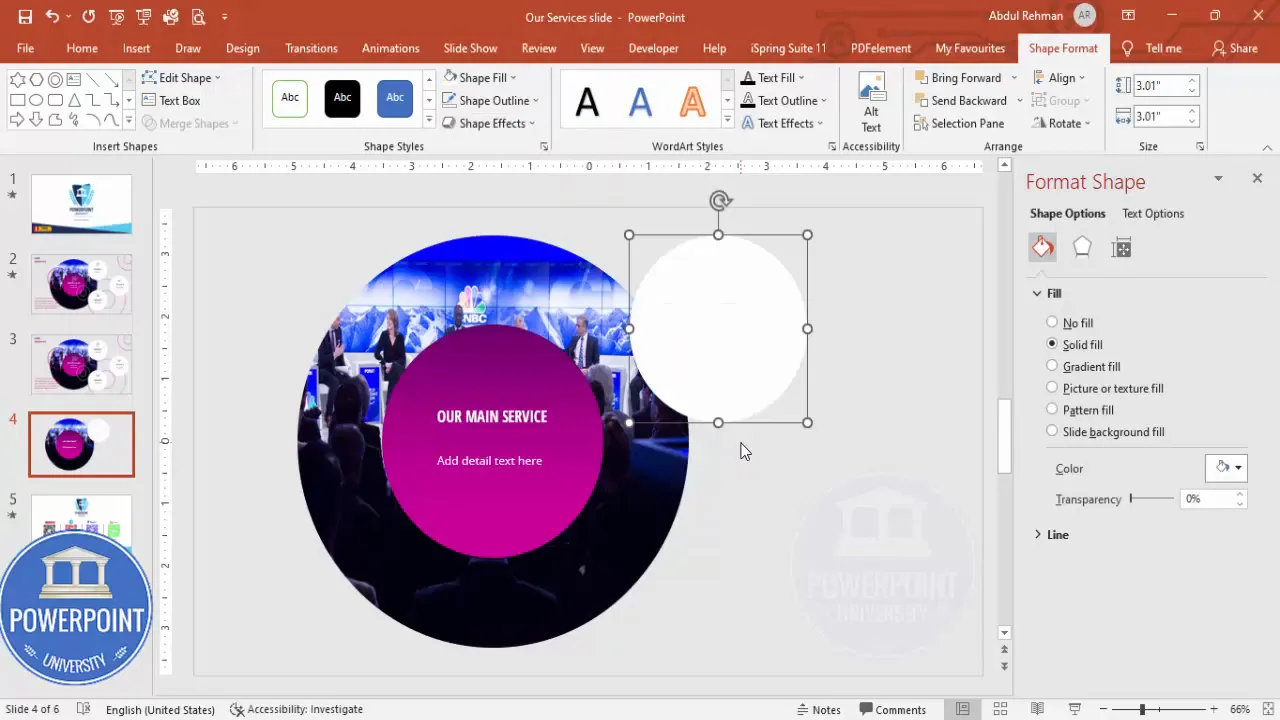Open the Fill & Line paint bucket tab
The height and width of the screenshot is (720, 1280).
tap(1042, 248)
